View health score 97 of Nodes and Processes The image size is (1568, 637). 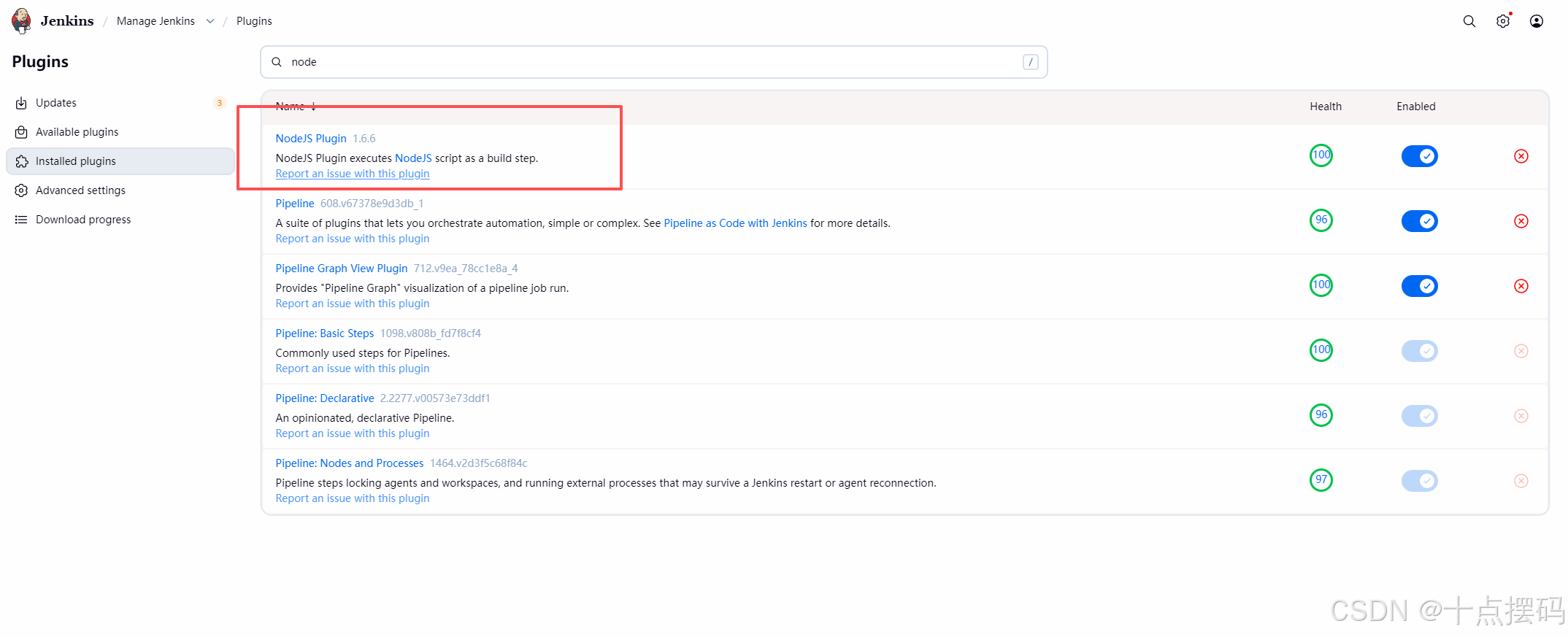click(x=1321, y=480)
